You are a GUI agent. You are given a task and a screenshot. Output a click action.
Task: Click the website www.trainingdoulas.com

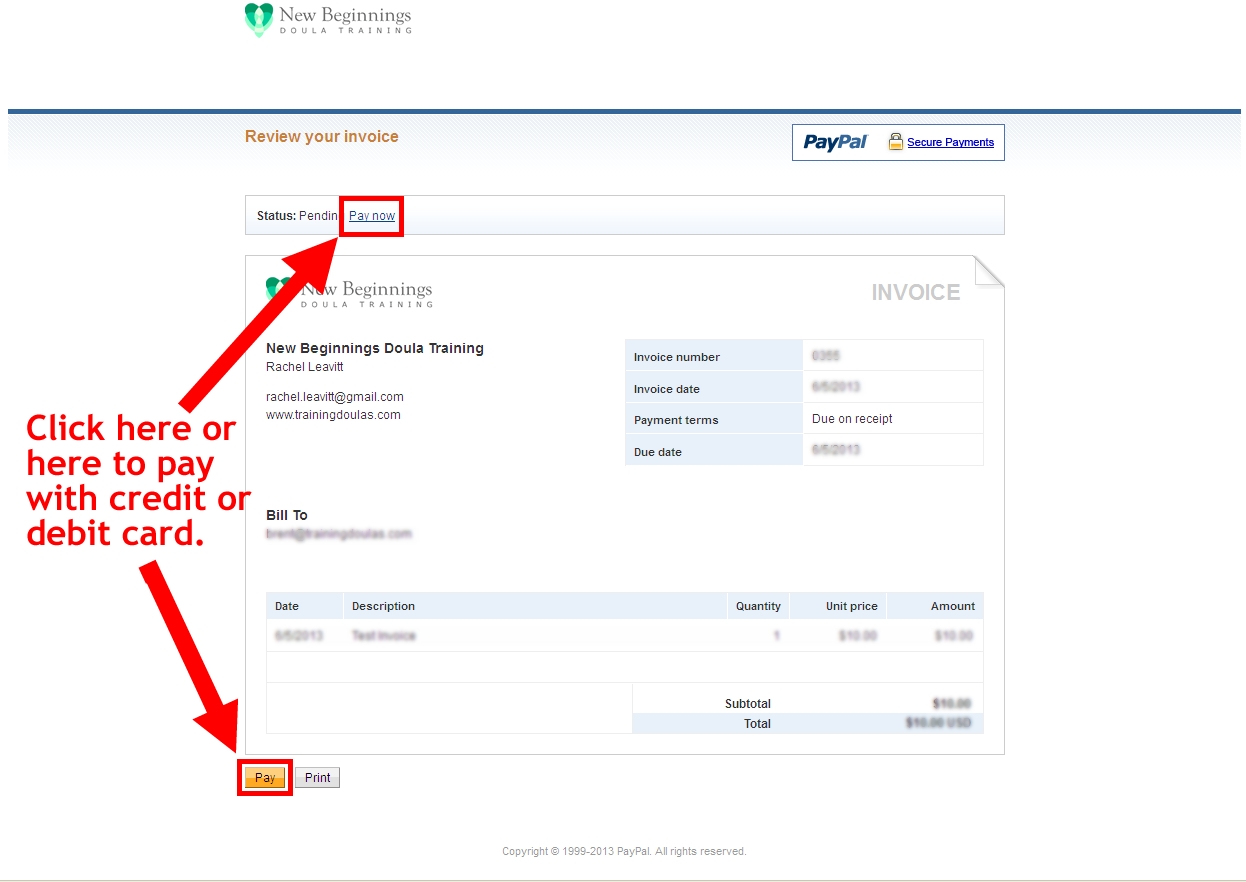click(333, 415)
